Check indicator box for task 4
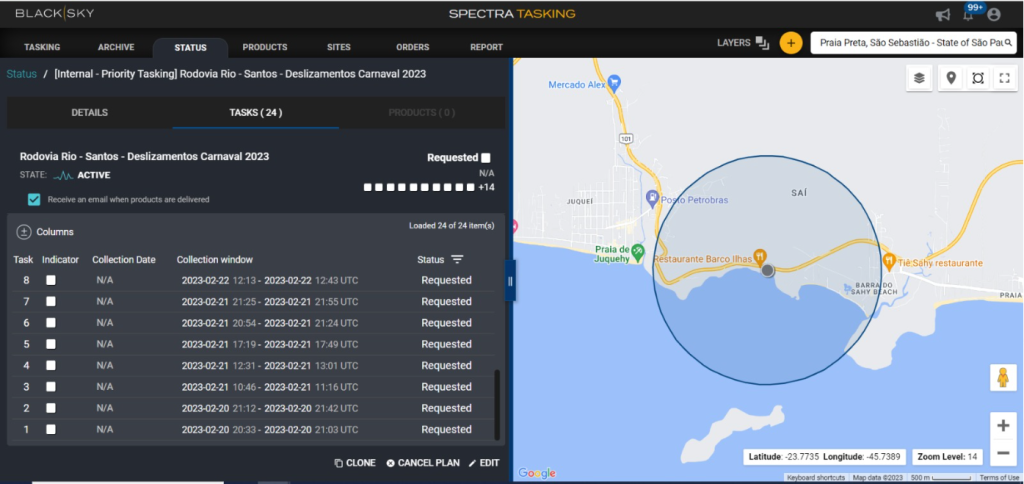1024x484 pixels. click(x=51, y=365)
